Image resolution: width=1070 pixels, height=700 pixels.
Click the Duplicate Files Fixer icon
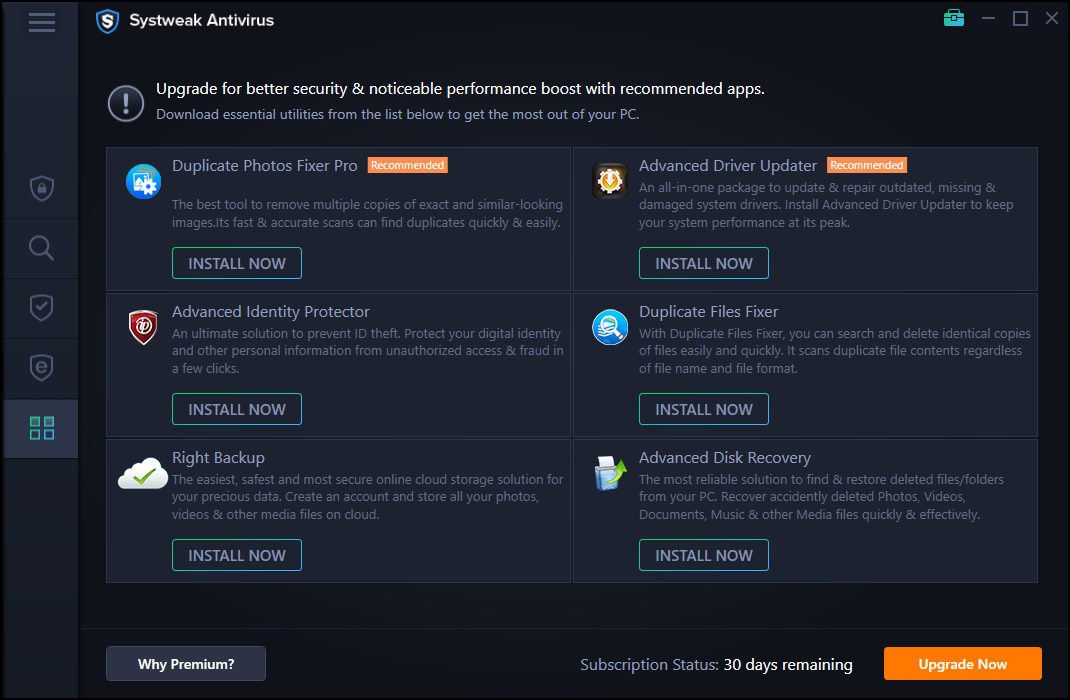coord(609,328)
